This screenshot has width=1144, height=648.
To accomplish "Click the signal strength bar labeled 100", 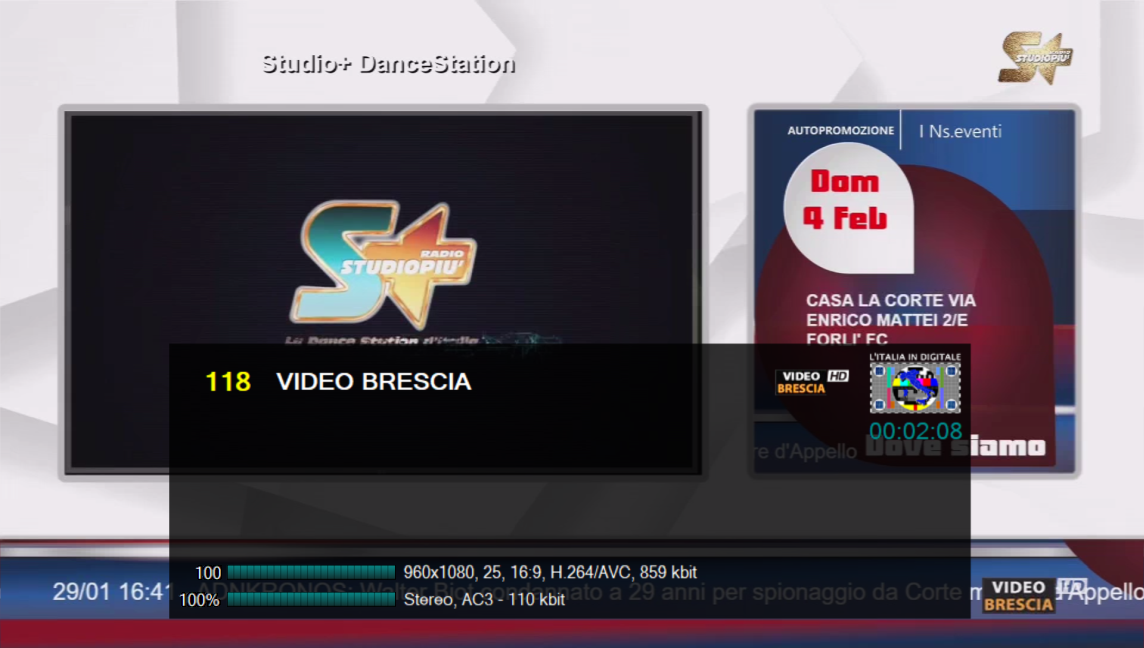I will (x=312, y=572).
